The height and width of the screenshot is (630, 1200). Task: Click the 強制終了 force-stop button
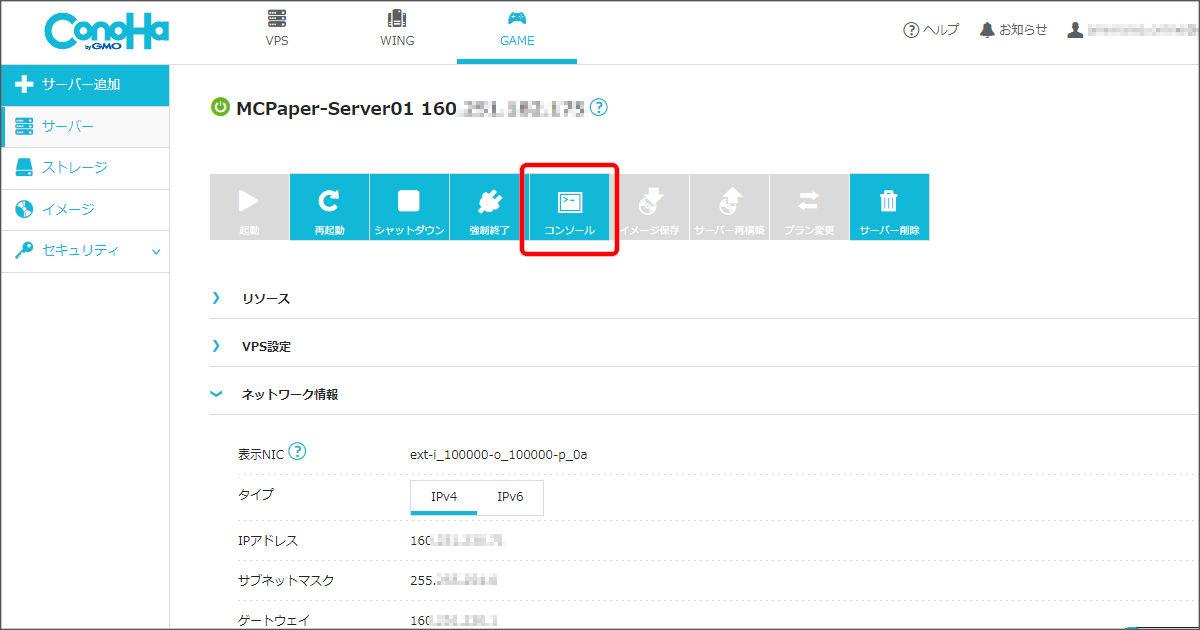pos(489,207)
